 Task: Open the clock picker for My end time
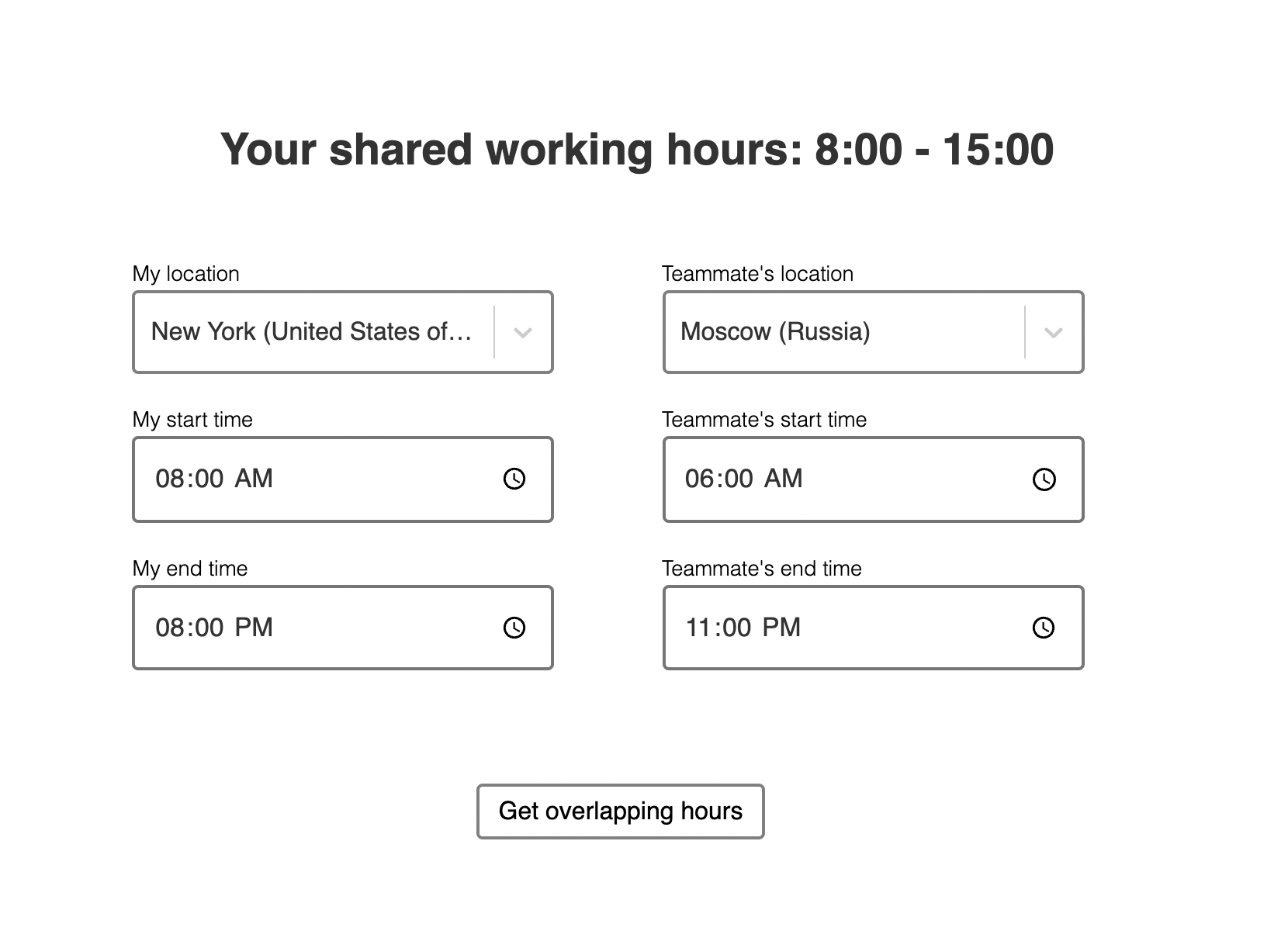tap(514, 627)
